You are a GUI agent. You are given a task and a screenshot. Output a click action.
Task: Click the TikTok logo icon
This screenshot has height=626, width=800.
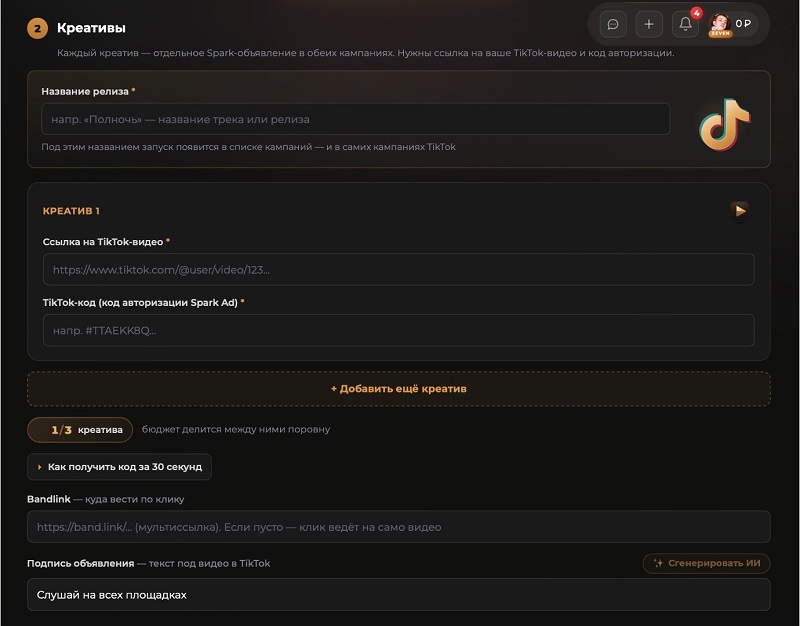point(724,124)
